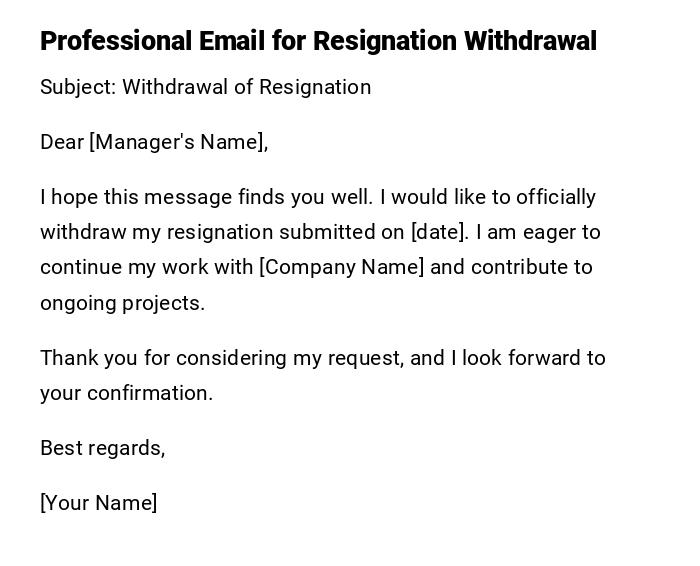Click the "Professional Email for Resignation Withdrawal" heading
Viewport: 700px width, 566px height.
318,41
